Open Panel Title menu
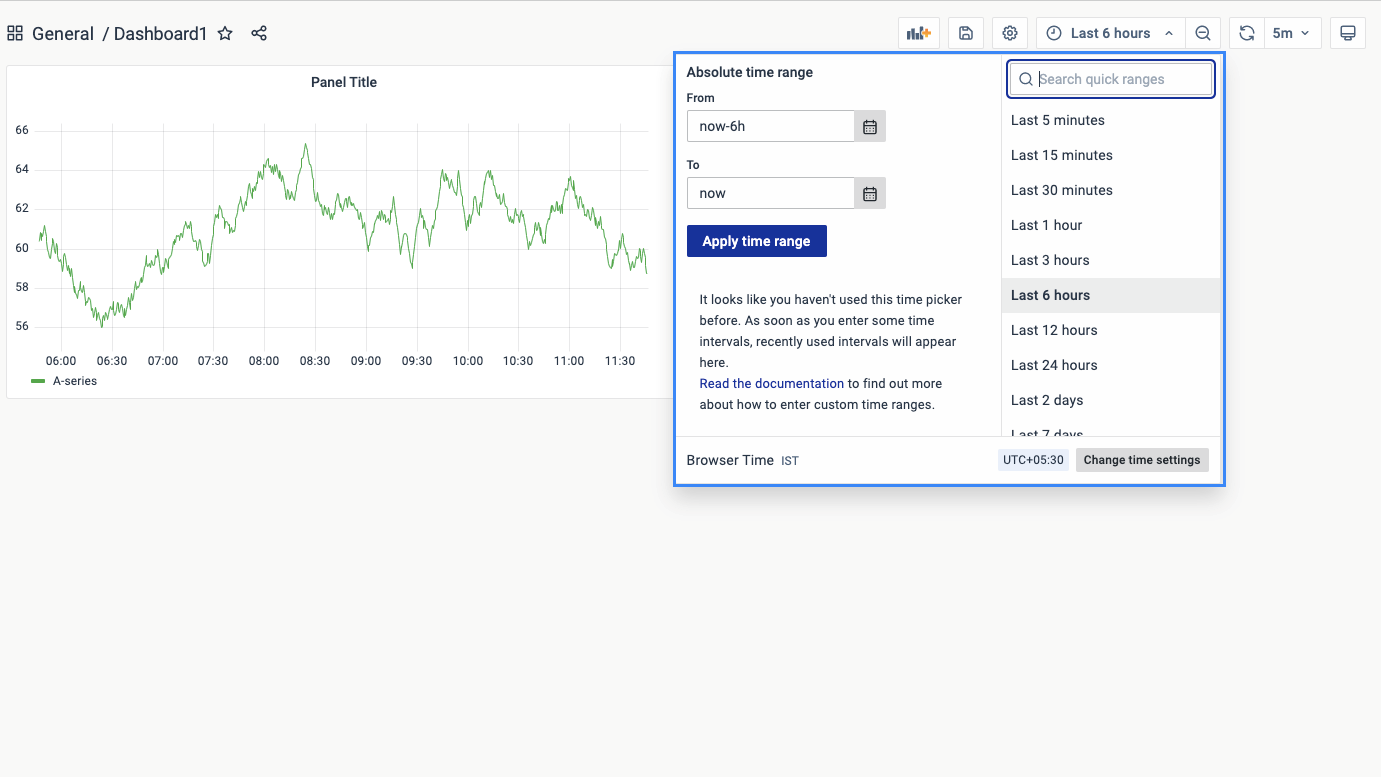Screen dimensions: 1381x777 343,82
